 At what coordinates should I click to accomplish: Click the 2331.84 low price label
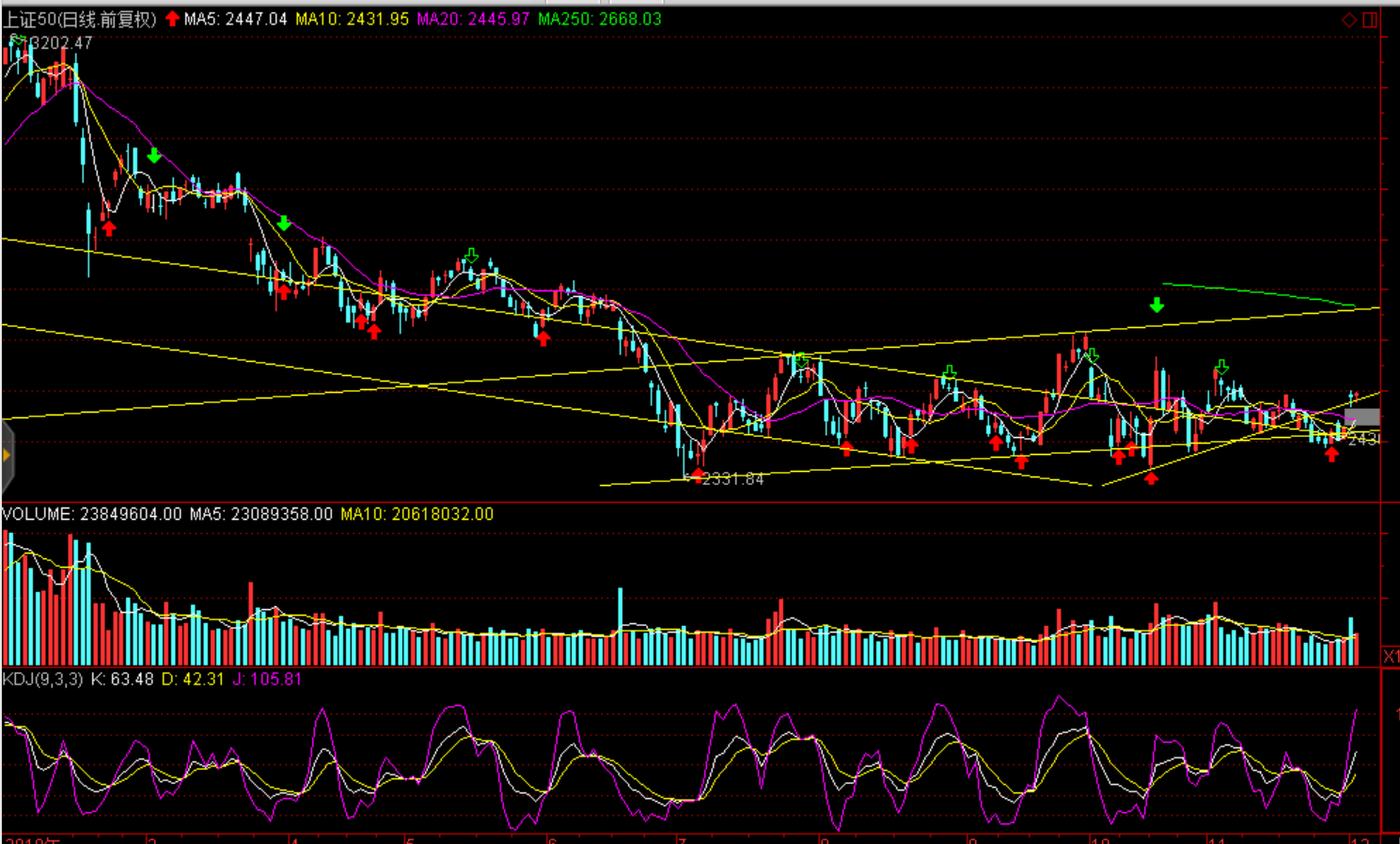[733, 479]
